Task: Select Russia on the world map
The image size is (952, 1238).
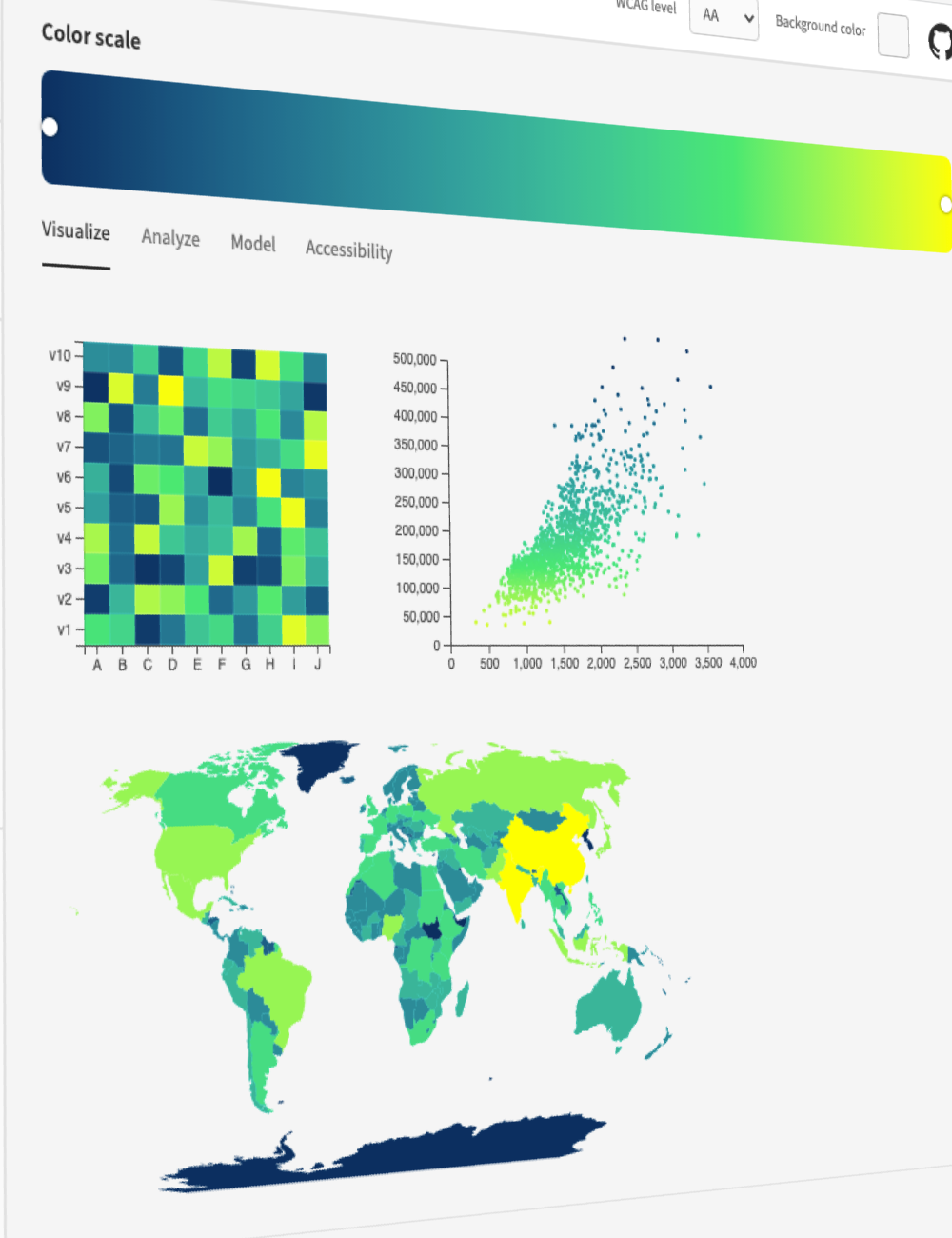Action: tap(524, 781)
